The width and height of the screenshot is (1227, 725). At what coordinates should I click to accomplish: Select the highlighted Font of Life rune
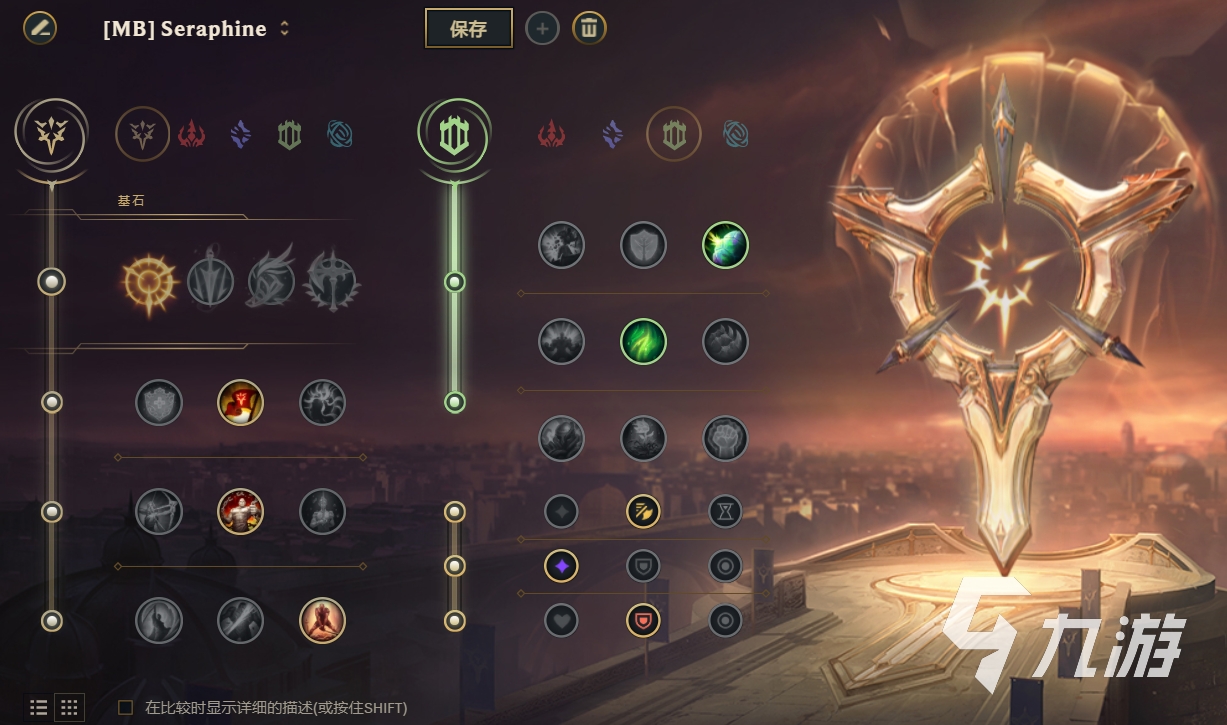(x=725, y=245)
